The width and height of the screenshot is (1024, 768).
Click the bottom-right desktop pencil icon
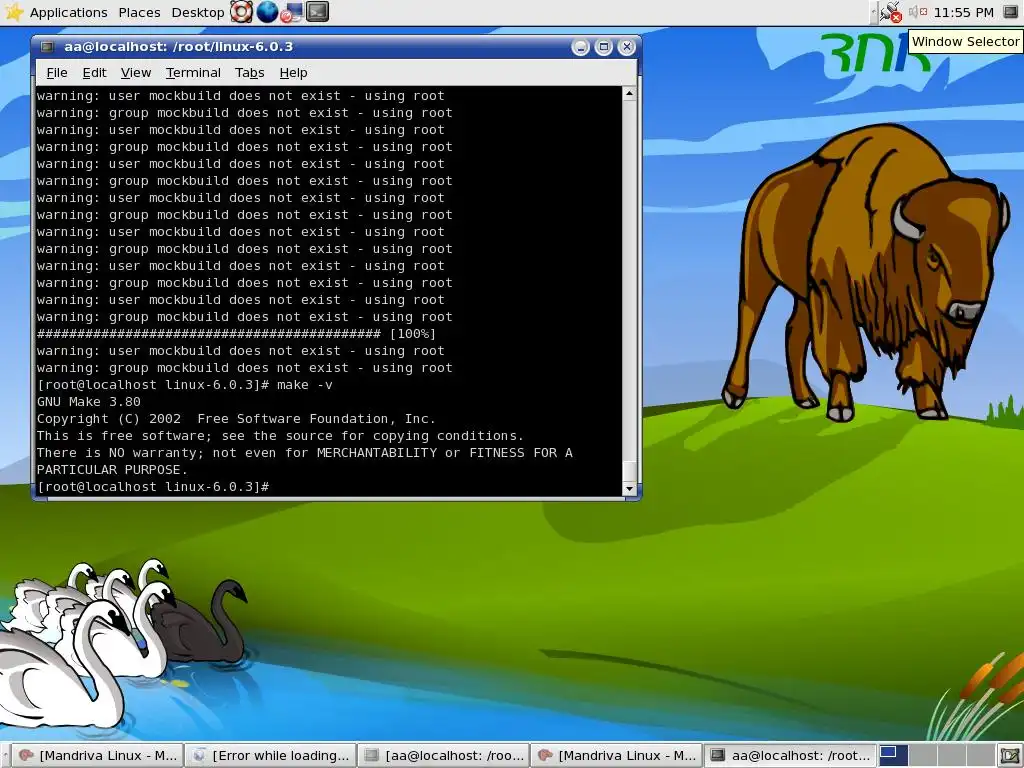[x=1010, y=756]
